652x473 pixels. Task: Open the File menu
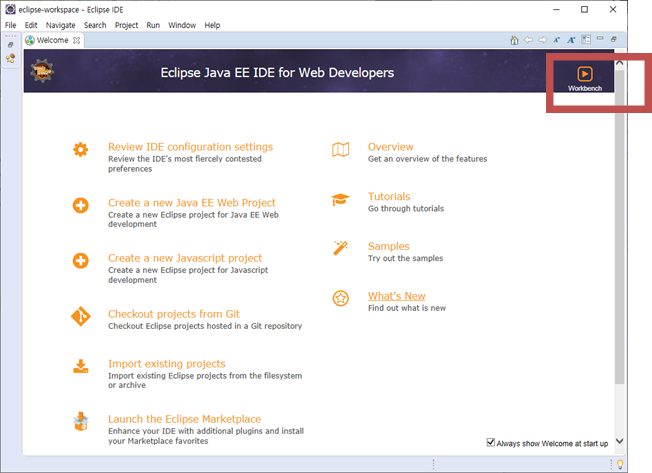click(x=10, y=25)
